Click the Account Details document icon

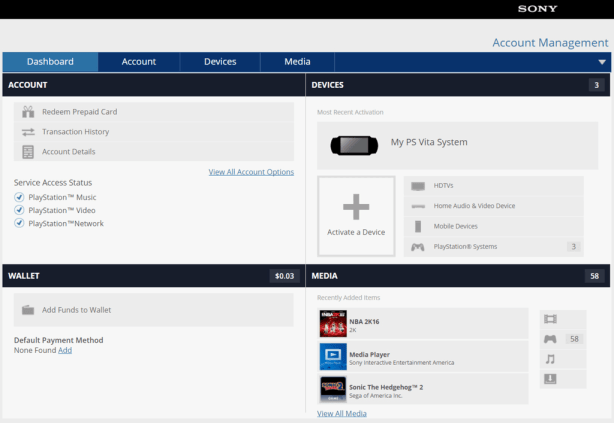pos(28,152)
